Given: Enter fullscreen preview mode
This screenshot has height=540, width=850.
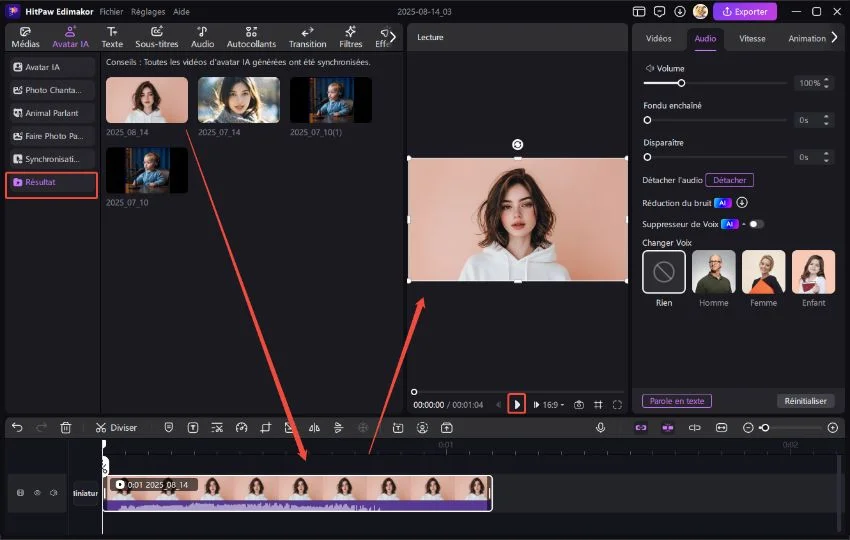Looking at the screenshot, I should (617, 404).
